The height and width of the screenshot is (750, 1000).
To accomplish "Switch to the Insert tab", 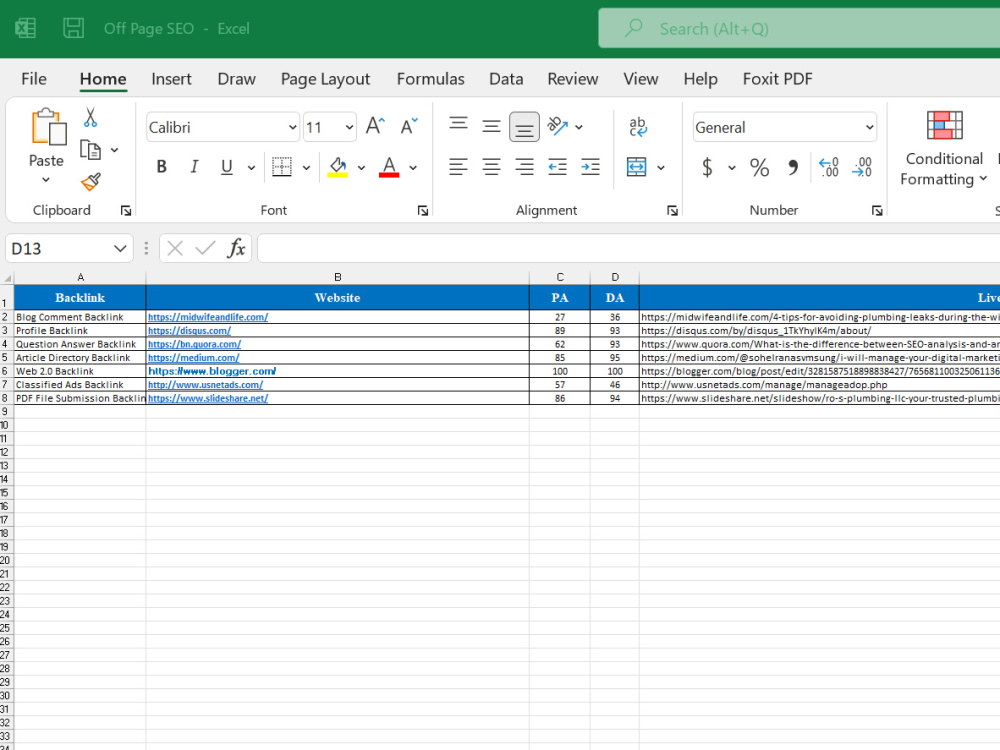I will [171, 79].
